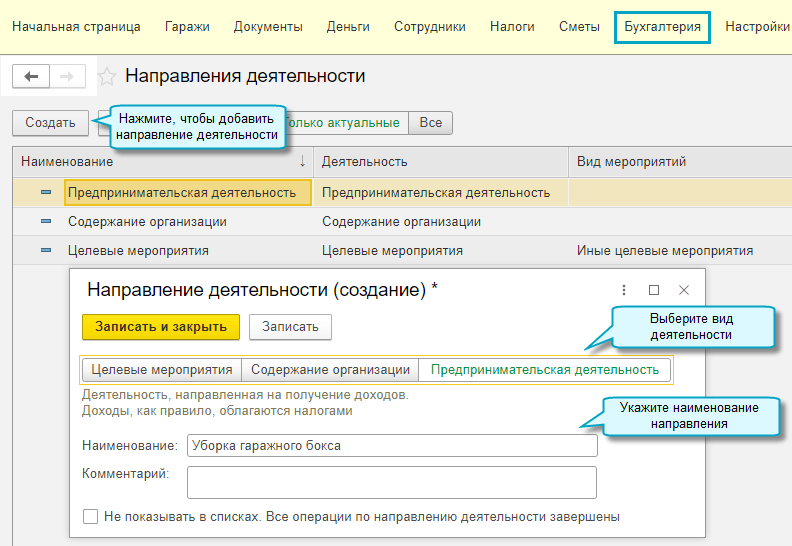Image resolution: width=792 pixels, height=546 pixels.
Task: Open the Бухгалтерия menu section
Action: pyautogui.click(x=661, y=27)
